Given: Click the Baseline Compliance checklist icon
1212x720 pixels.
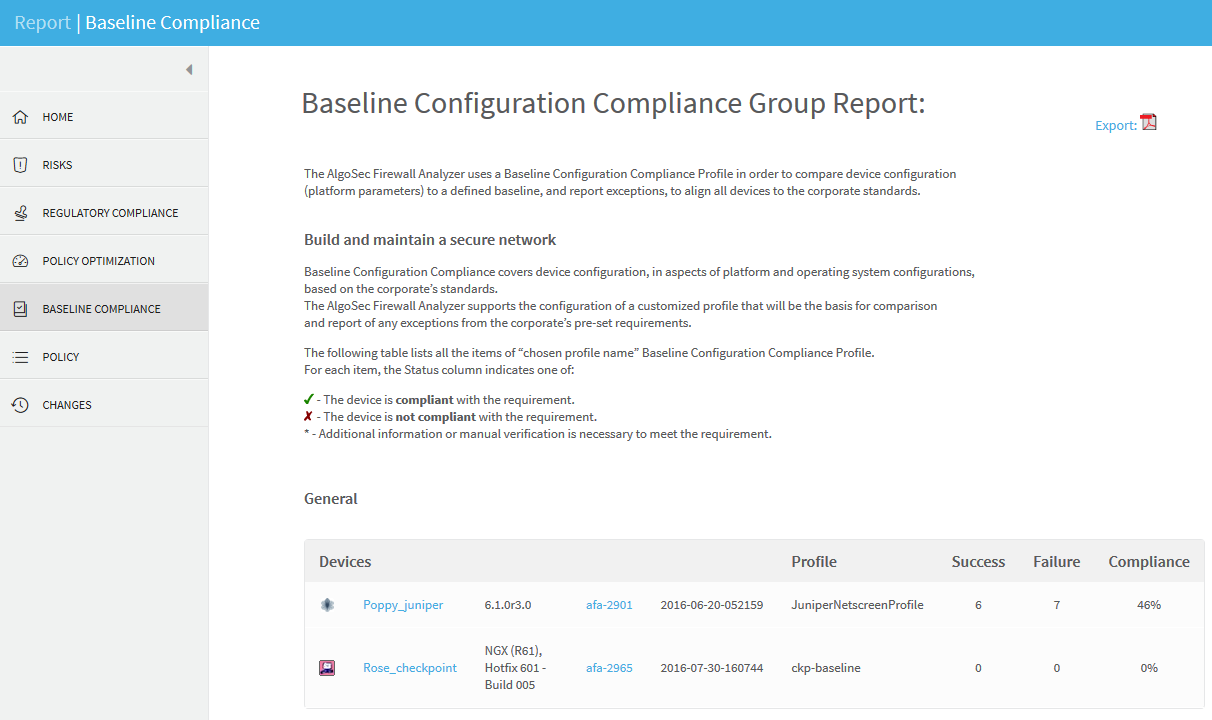Looking at the screenshot, I should (x=20, y=309).
